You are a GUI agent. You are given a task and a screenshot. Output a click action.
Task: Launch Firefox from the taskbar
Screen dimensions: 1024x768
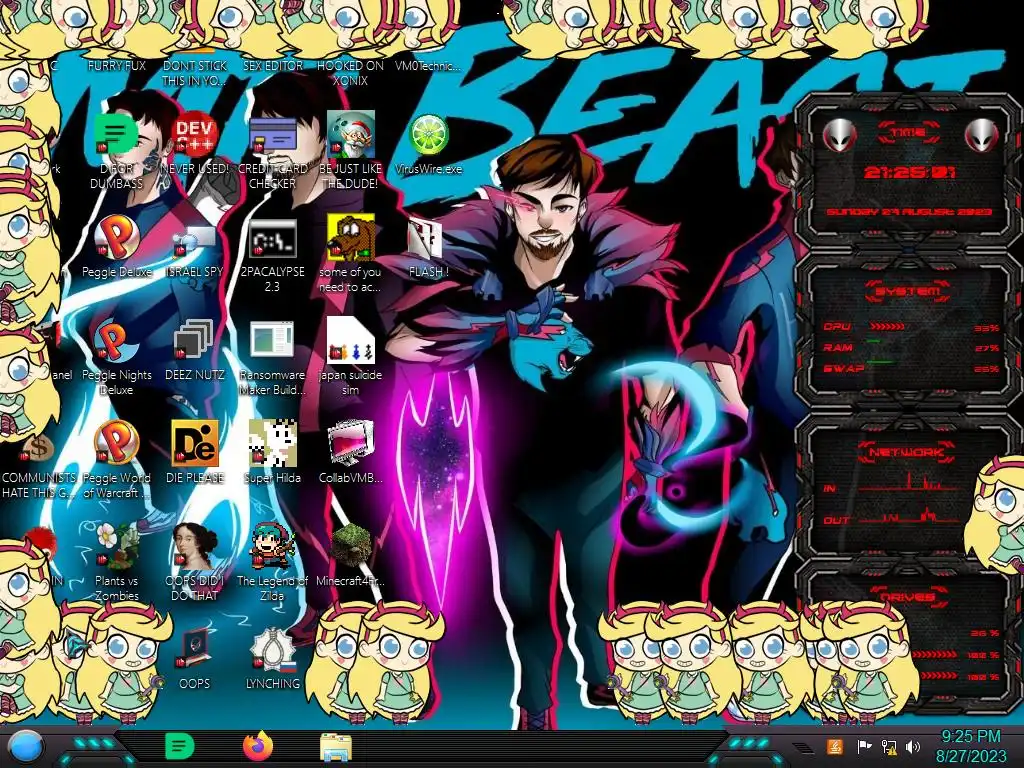(x=258, y=746)
